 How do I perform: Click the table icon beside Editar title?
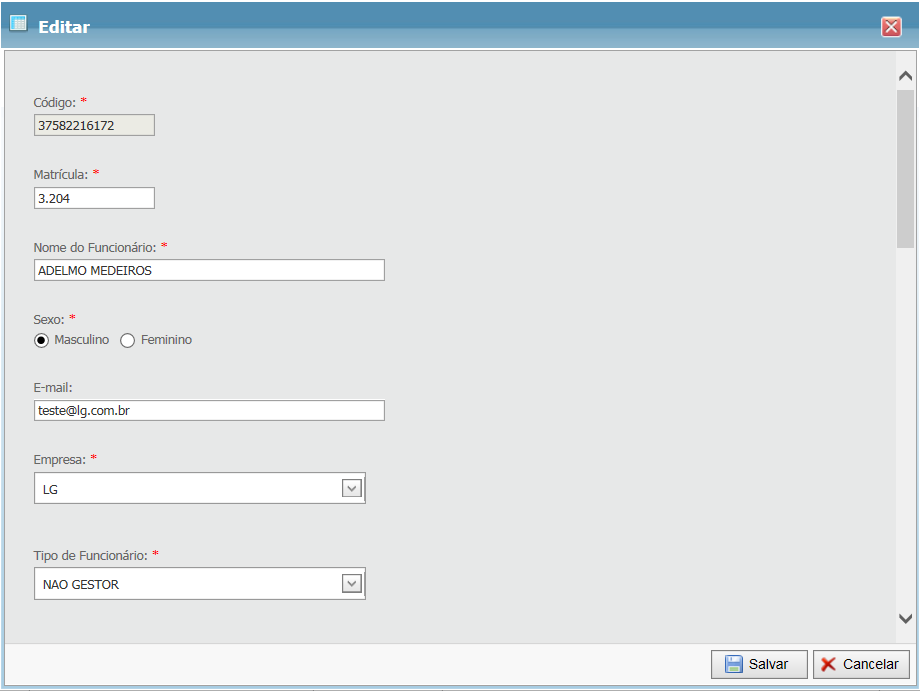(x=18, y=24)
